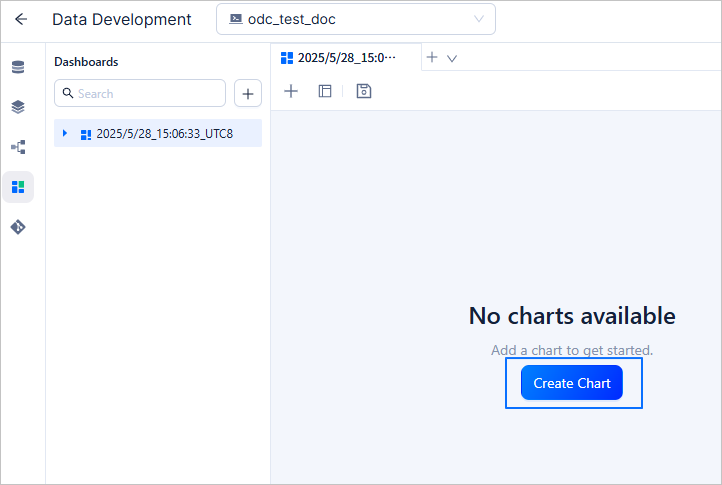Screen dimensions: 722x485
Task: Select the Dashboards icon in left sidebar
Action: coord(18,187)
